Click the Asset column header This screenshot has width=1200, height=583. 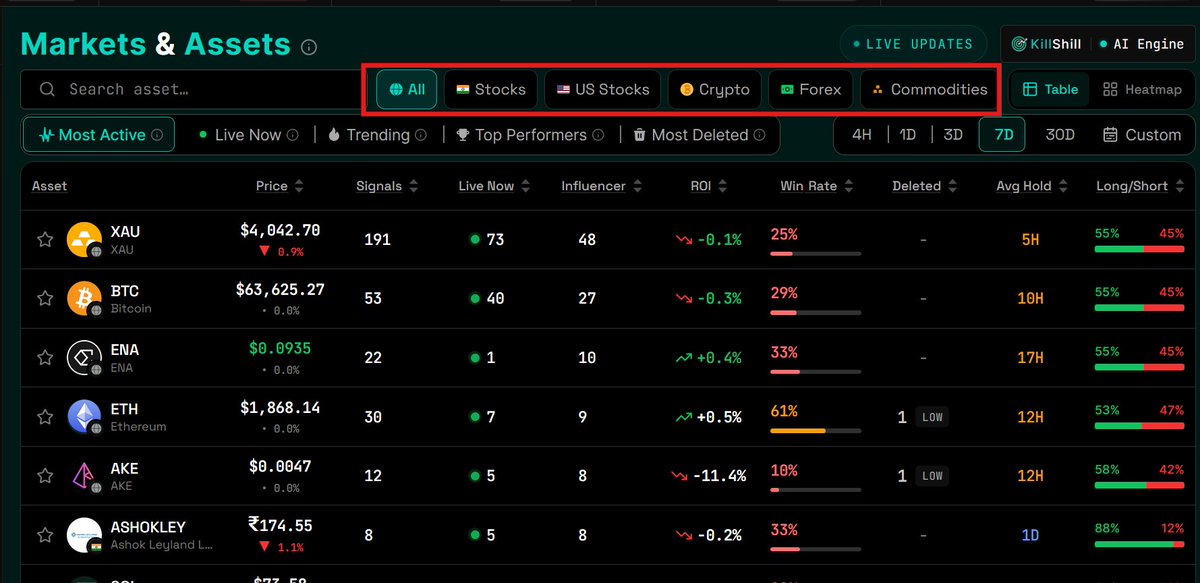[49, 186]
